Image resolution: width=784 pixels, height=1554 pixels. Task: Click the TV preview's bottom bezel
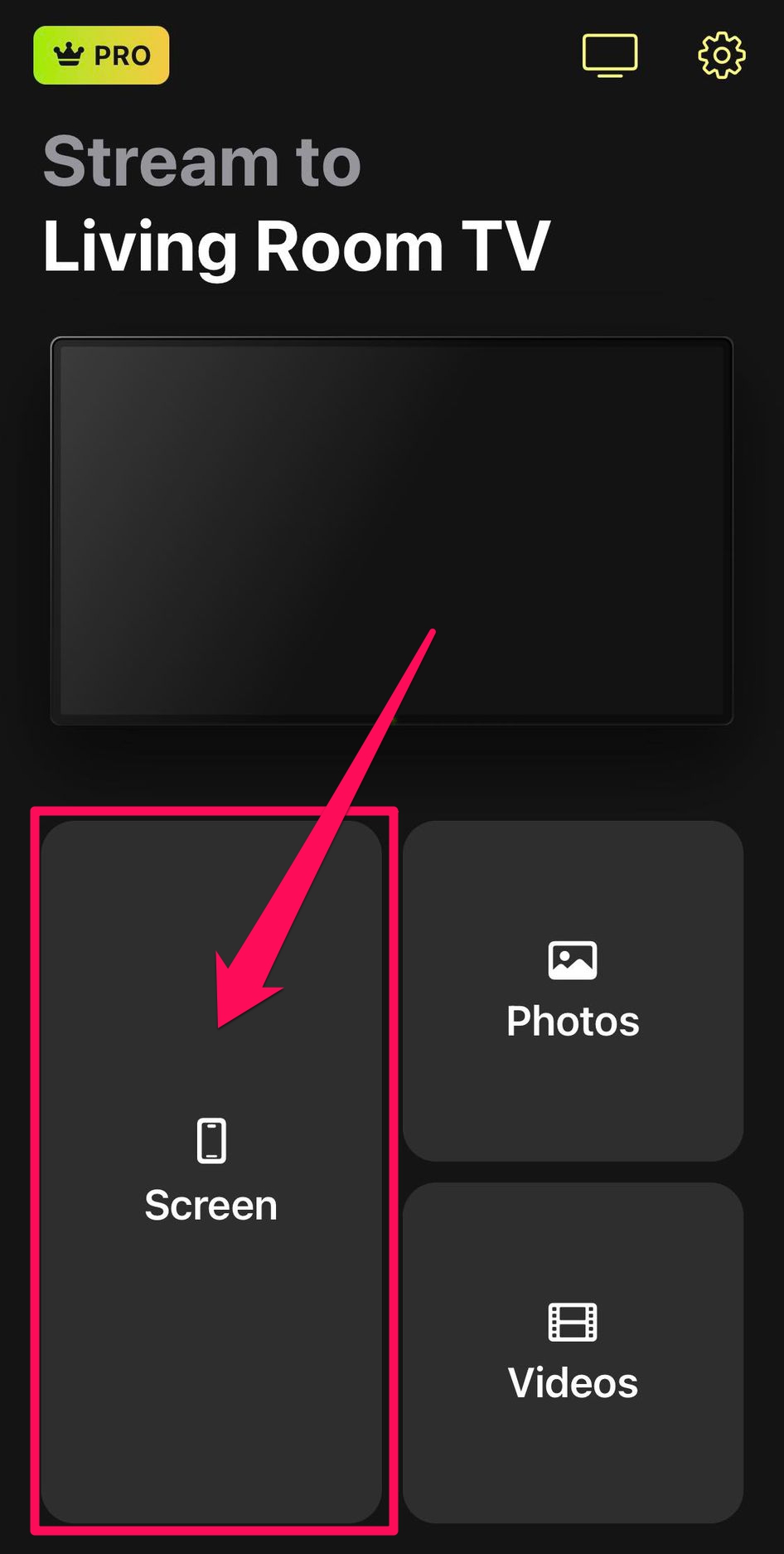392,719
